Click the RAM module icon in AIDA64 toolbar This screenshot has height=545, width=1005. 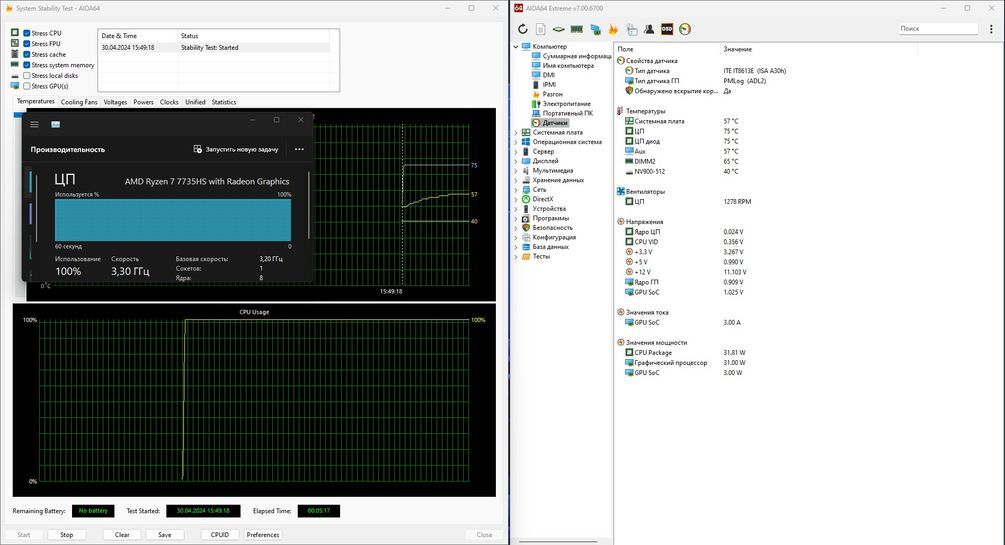pyautogui.click(x=577, y=29)
